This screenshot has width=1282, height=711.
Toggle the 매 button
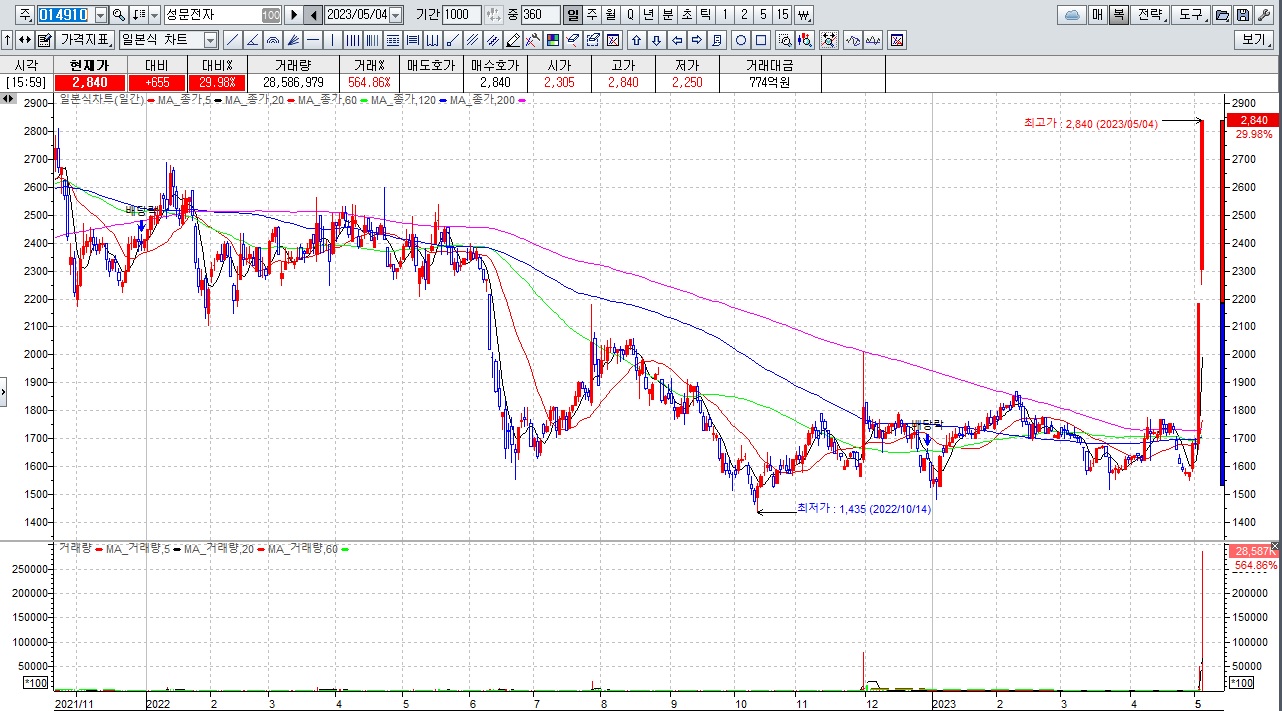pyautogui.click(x=1097, y=15)
